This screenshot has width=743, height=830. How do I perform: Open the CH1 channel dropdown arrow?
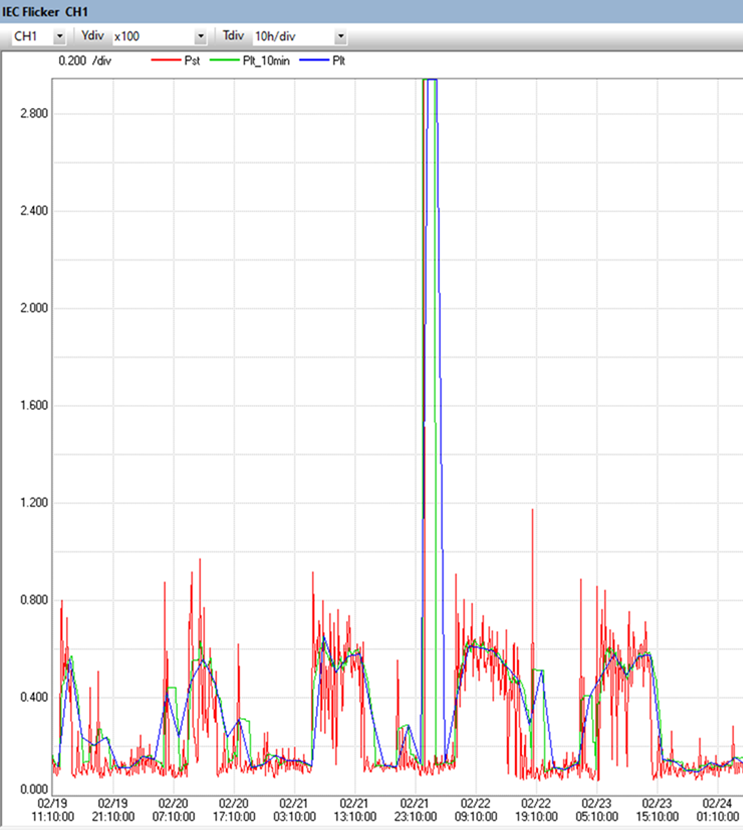[58, 36]
